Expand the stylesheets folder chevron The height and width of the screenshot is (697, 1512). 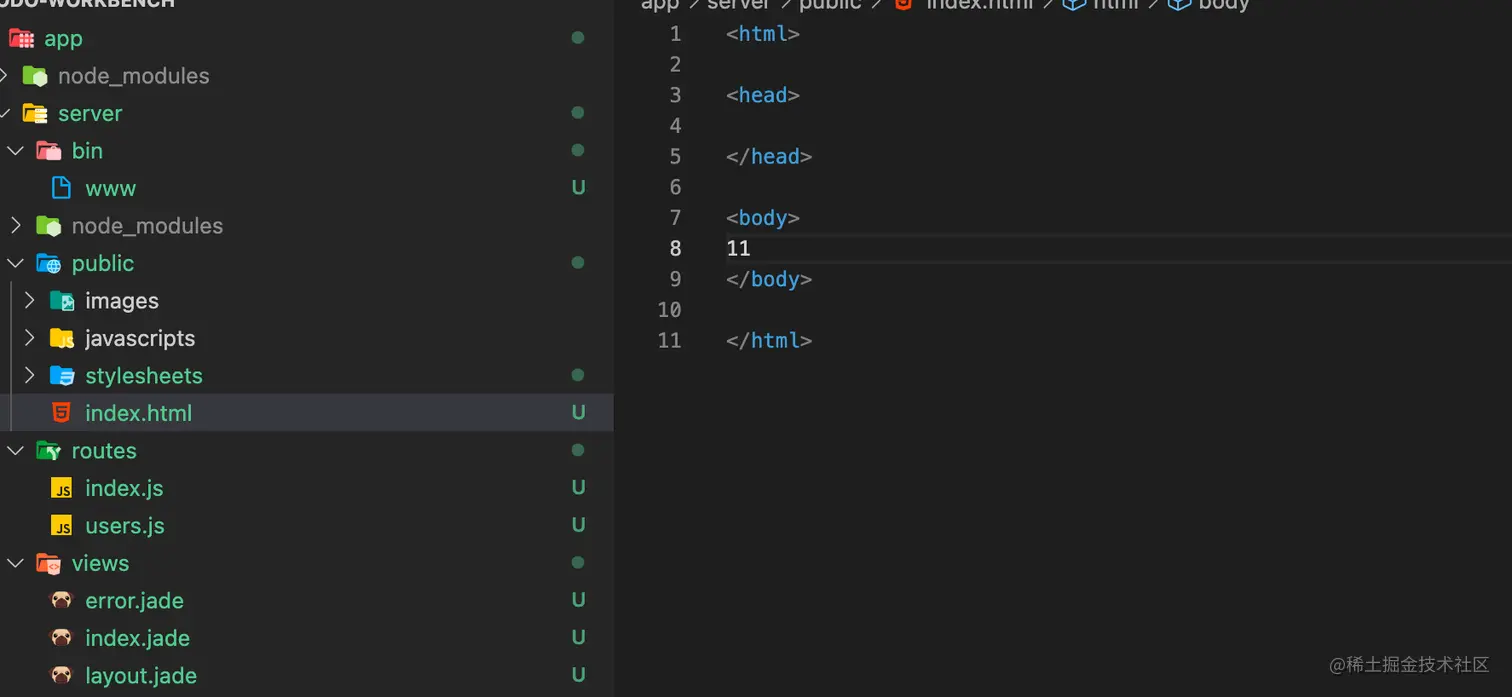(x=30, y=376)
